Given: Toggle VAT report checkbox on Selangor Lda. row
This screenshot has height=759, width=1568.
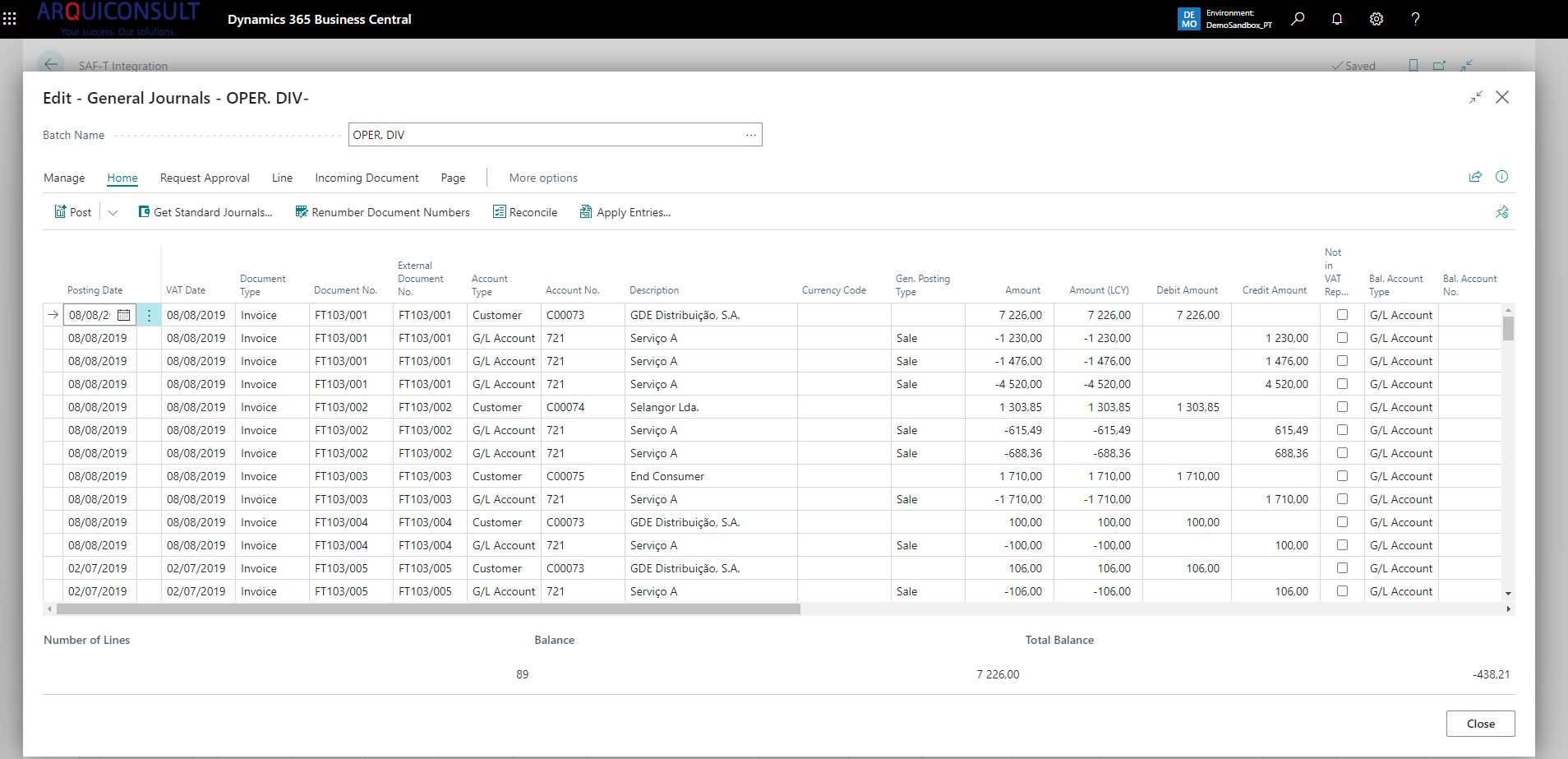Looking at the screenshot, I should coord(1342,407).
